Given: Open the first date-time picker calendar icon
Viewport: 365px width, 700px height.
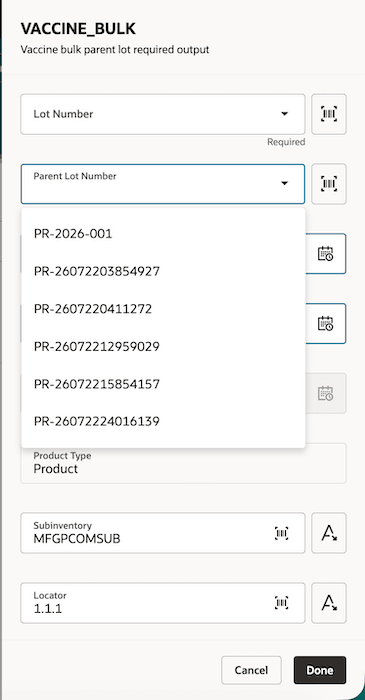Looking at the screenshot, I should pos(325,254).
